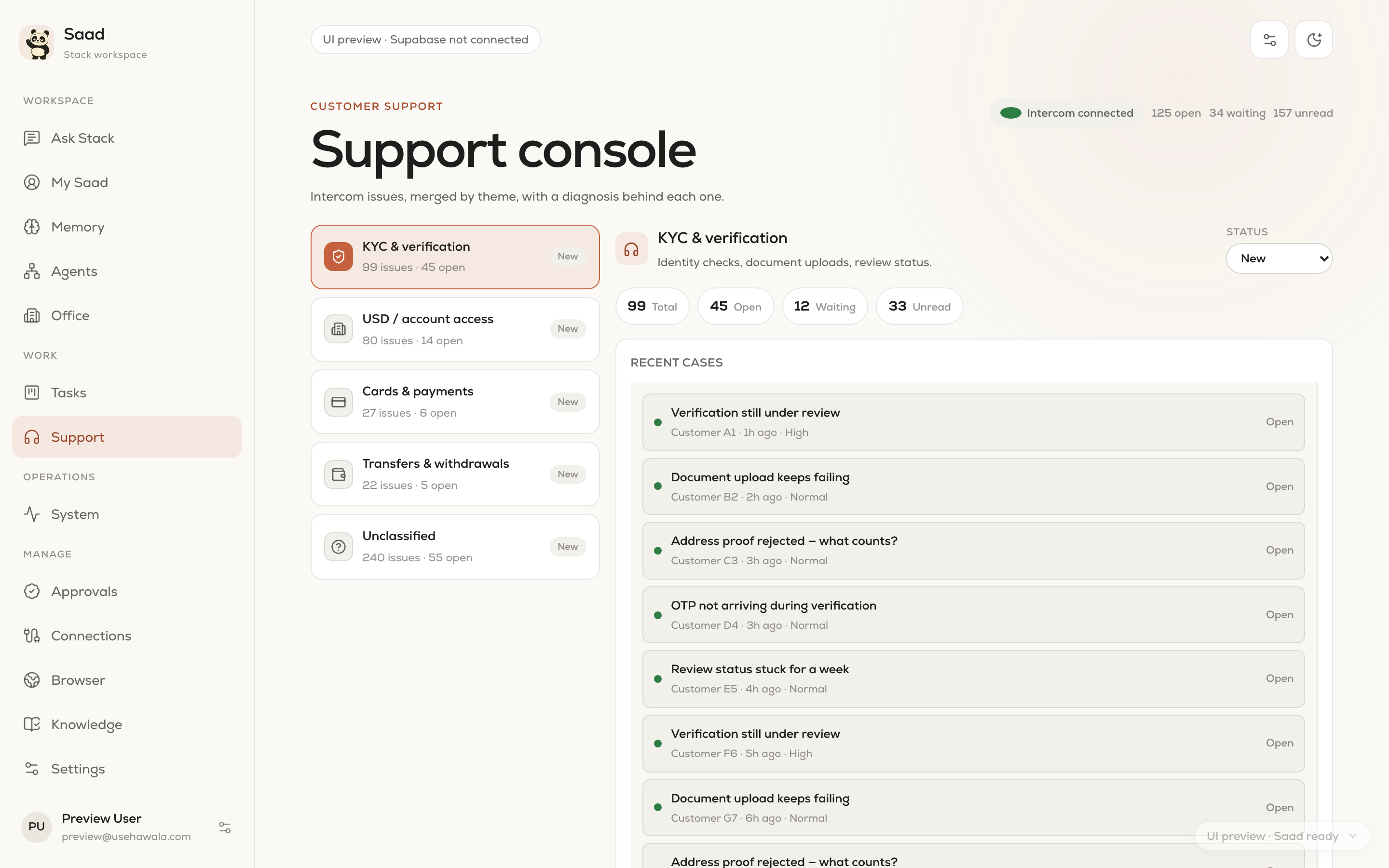Click the Support headphones icon in sidebar
Viewport: 1389px width, 868px height.
31,437
